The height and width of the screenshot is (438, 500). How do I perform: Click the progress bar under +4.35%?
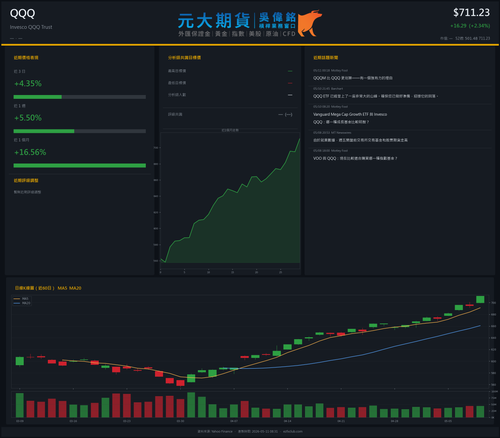80,97
